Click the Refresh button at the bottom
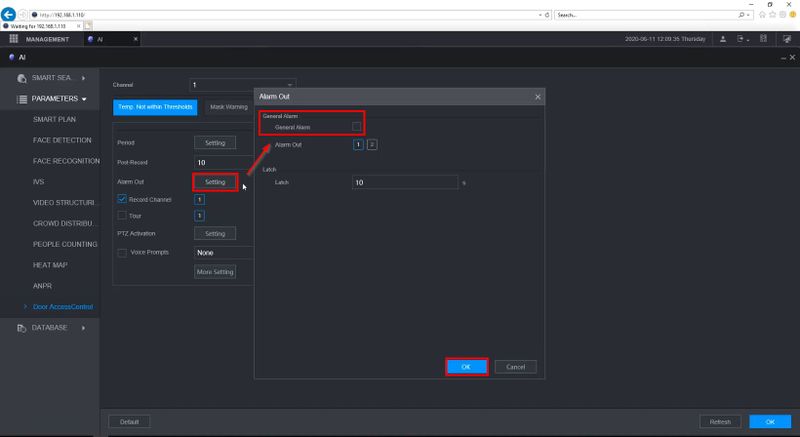This screenshot has height=437, width=800. (720, 422)
